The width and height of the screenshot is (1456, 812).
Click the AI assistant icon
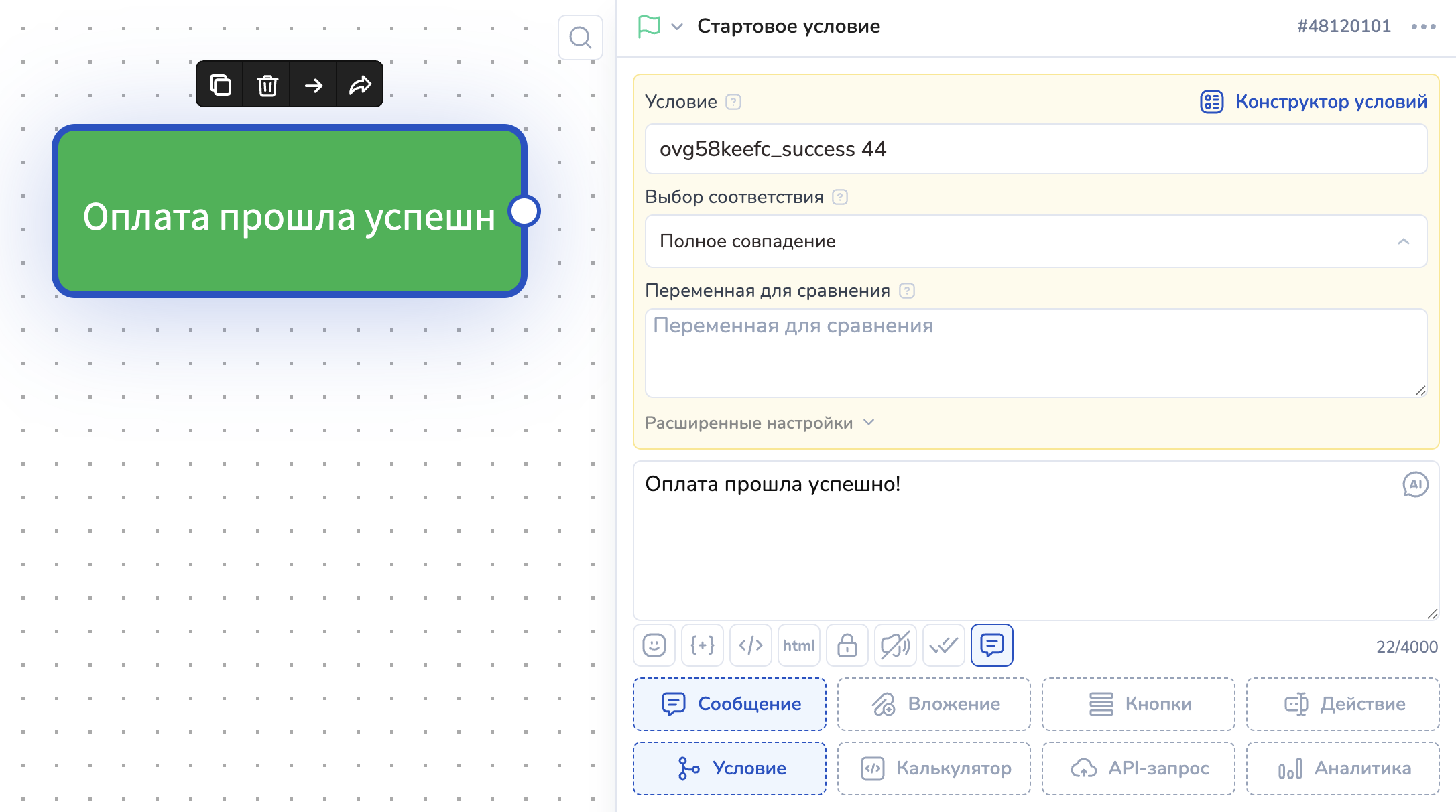point(1415,484)
